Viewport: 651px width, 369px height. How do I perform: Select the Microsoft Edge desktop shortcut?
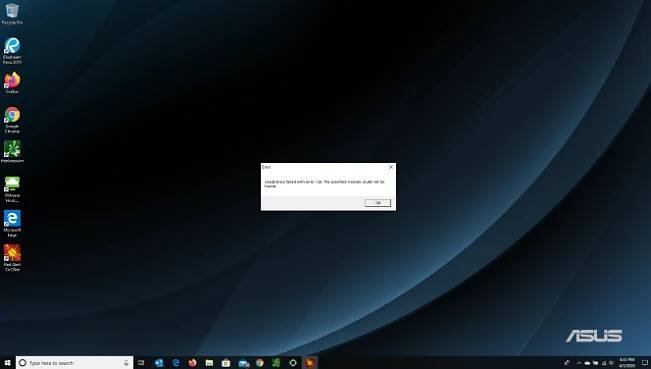[12, 223]
